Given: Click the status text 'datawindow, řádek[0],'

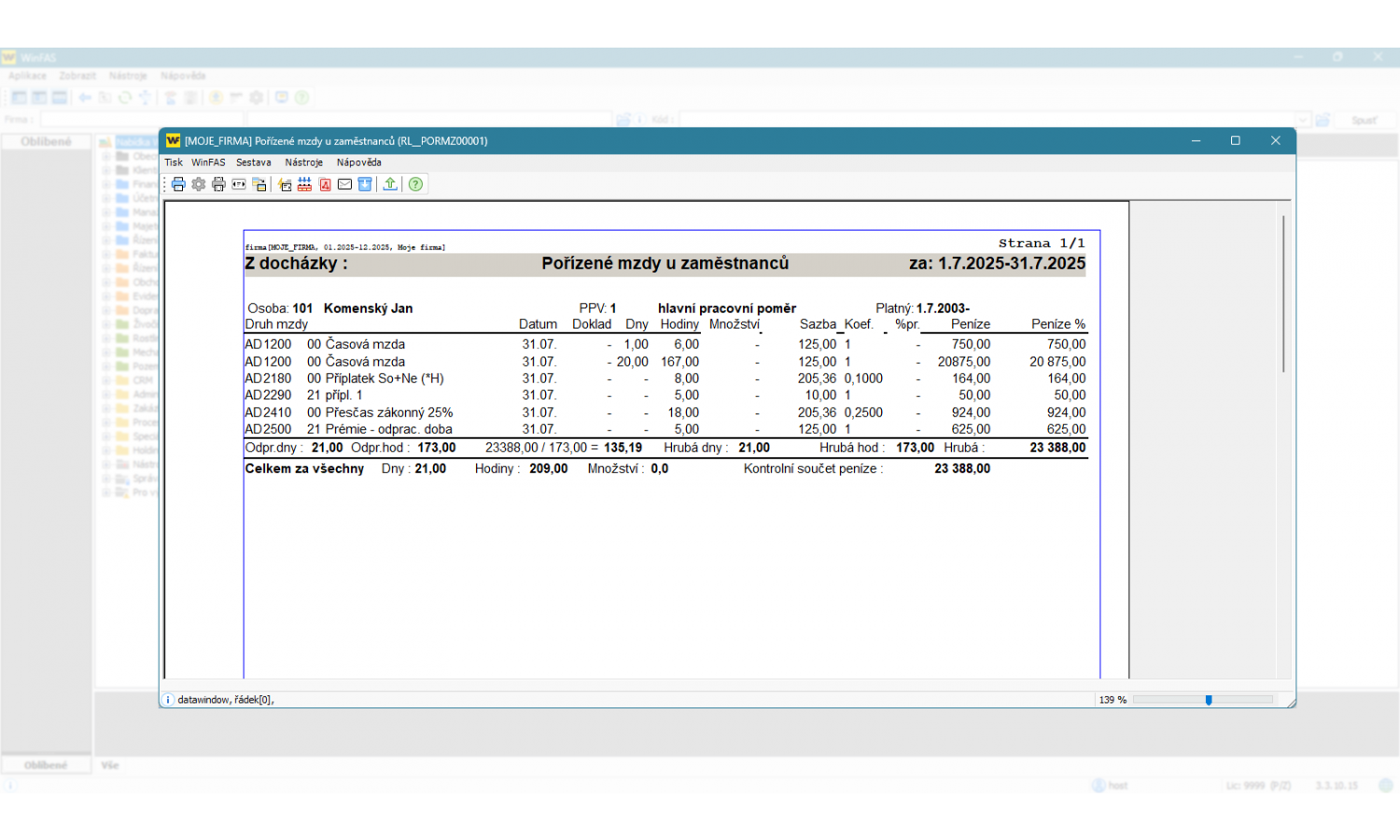Looking at the screenshot, I should 226,700.
